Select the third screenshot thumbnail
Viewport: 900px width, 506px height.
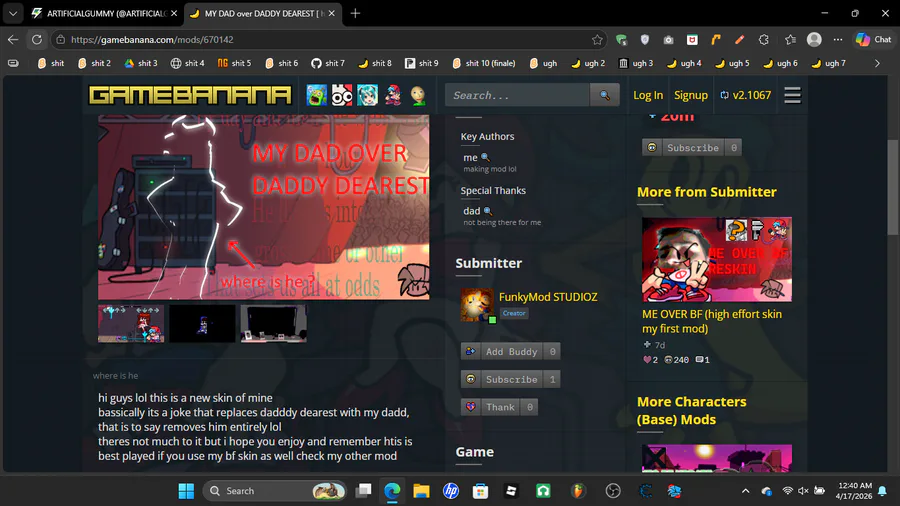[273, 324]
